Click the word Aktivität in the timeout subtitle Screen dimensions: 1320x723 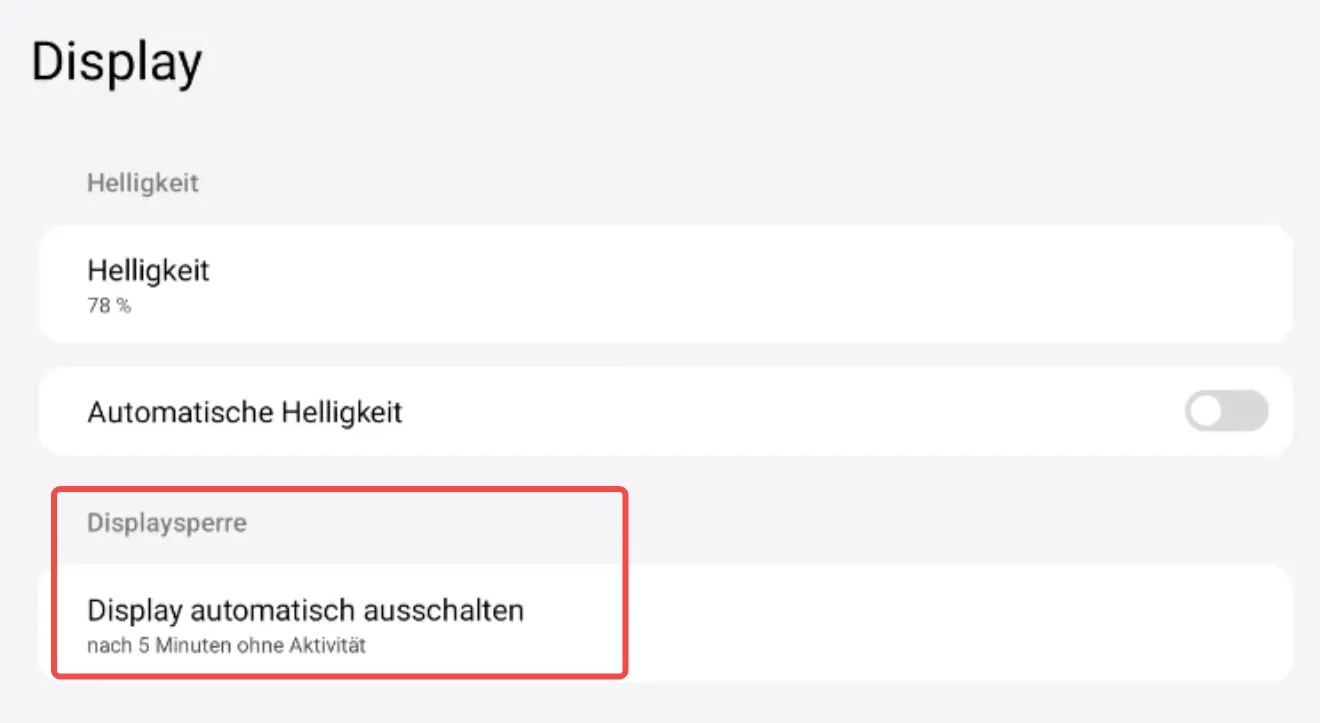[x=330, y=646]
